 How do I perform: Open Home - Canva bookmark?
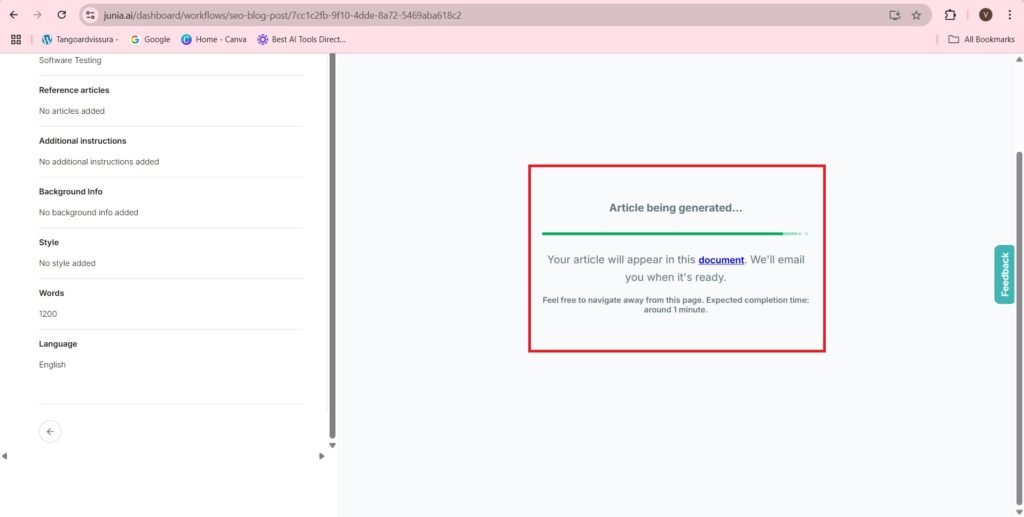point(214,39)
